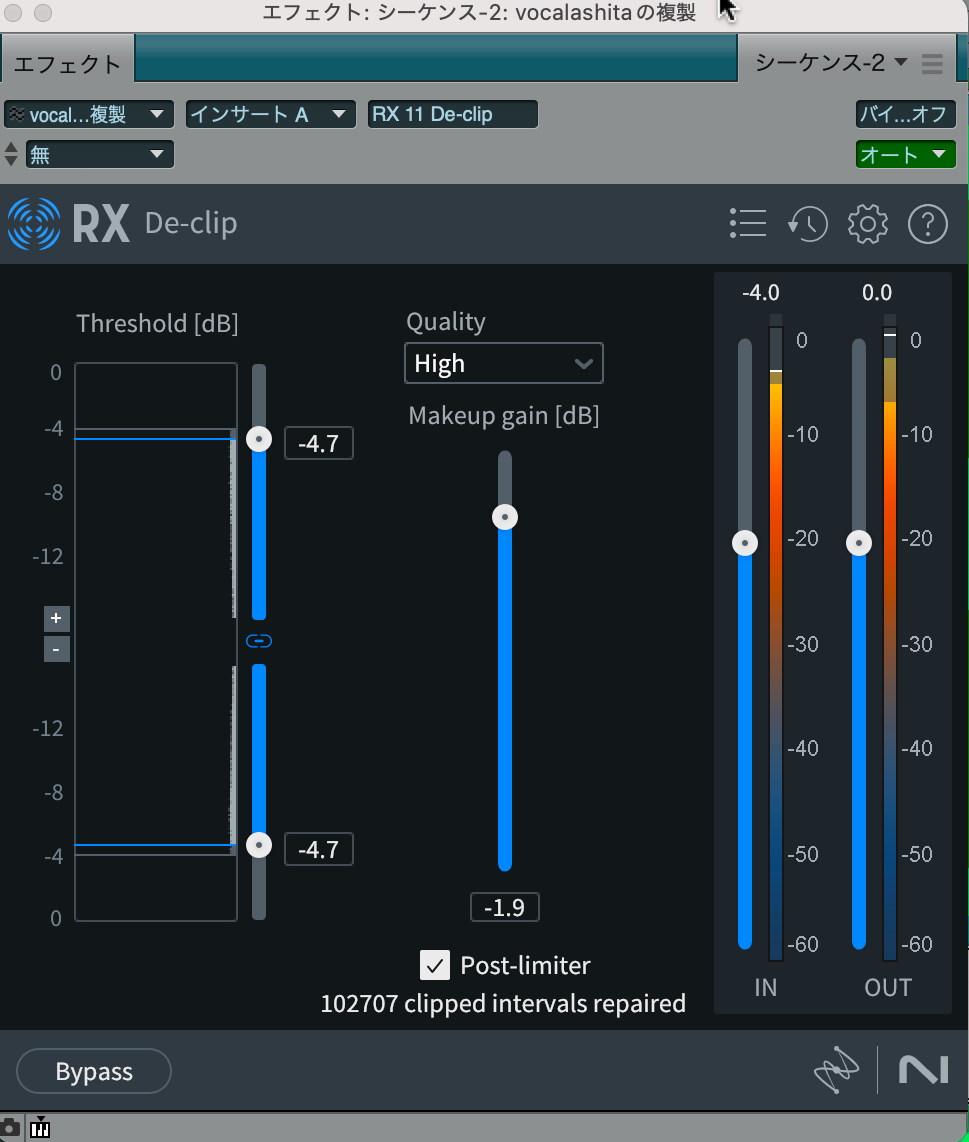Image resolution: width=969 pixels, height=1142 pixels.
Task: Click the OUT level slider handle
Action: 859,543
